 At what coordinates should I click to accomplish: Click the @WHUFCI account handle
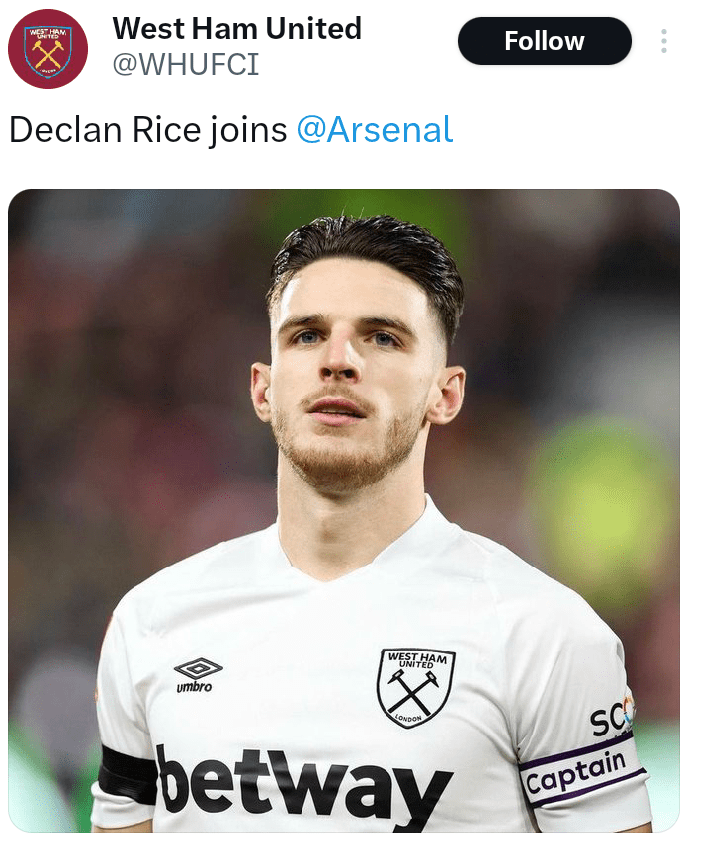pyautogui.click(x=185, y=64)
